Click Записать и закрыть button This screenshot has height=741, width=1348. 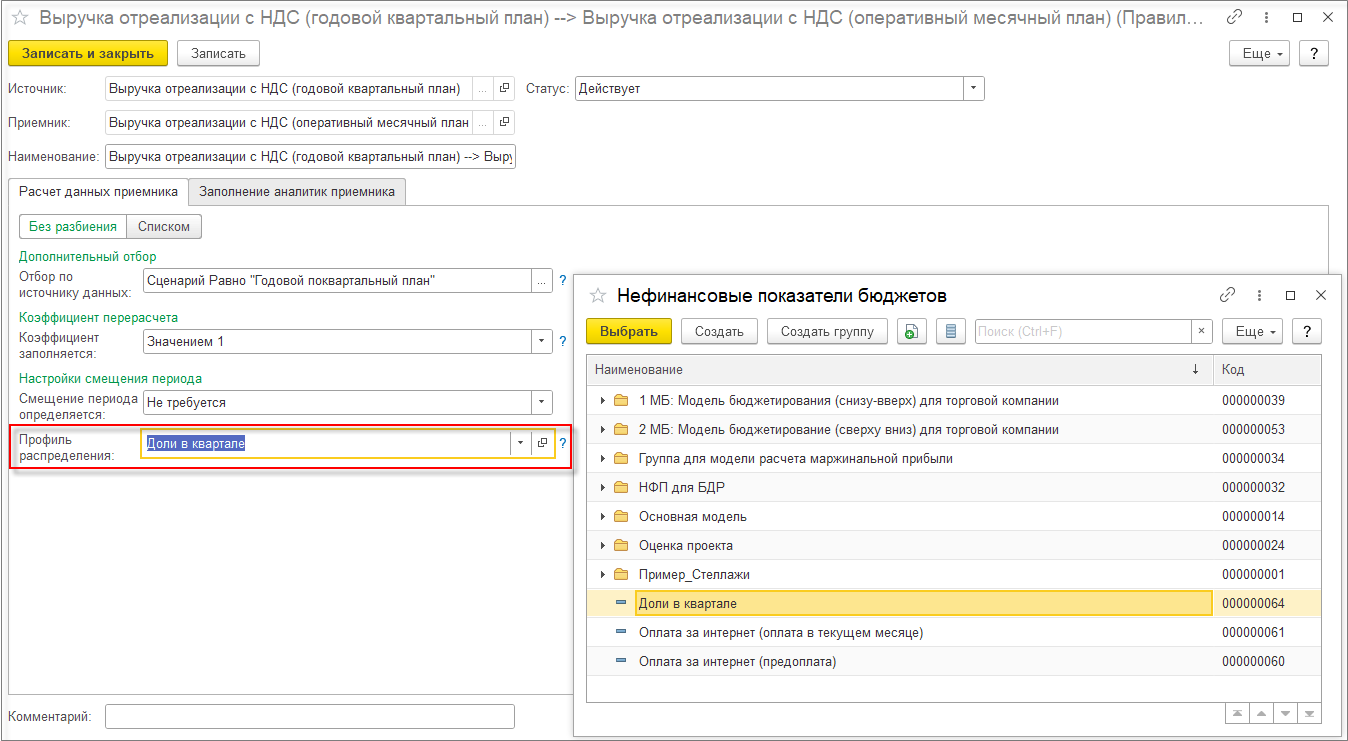coord(88,54)
